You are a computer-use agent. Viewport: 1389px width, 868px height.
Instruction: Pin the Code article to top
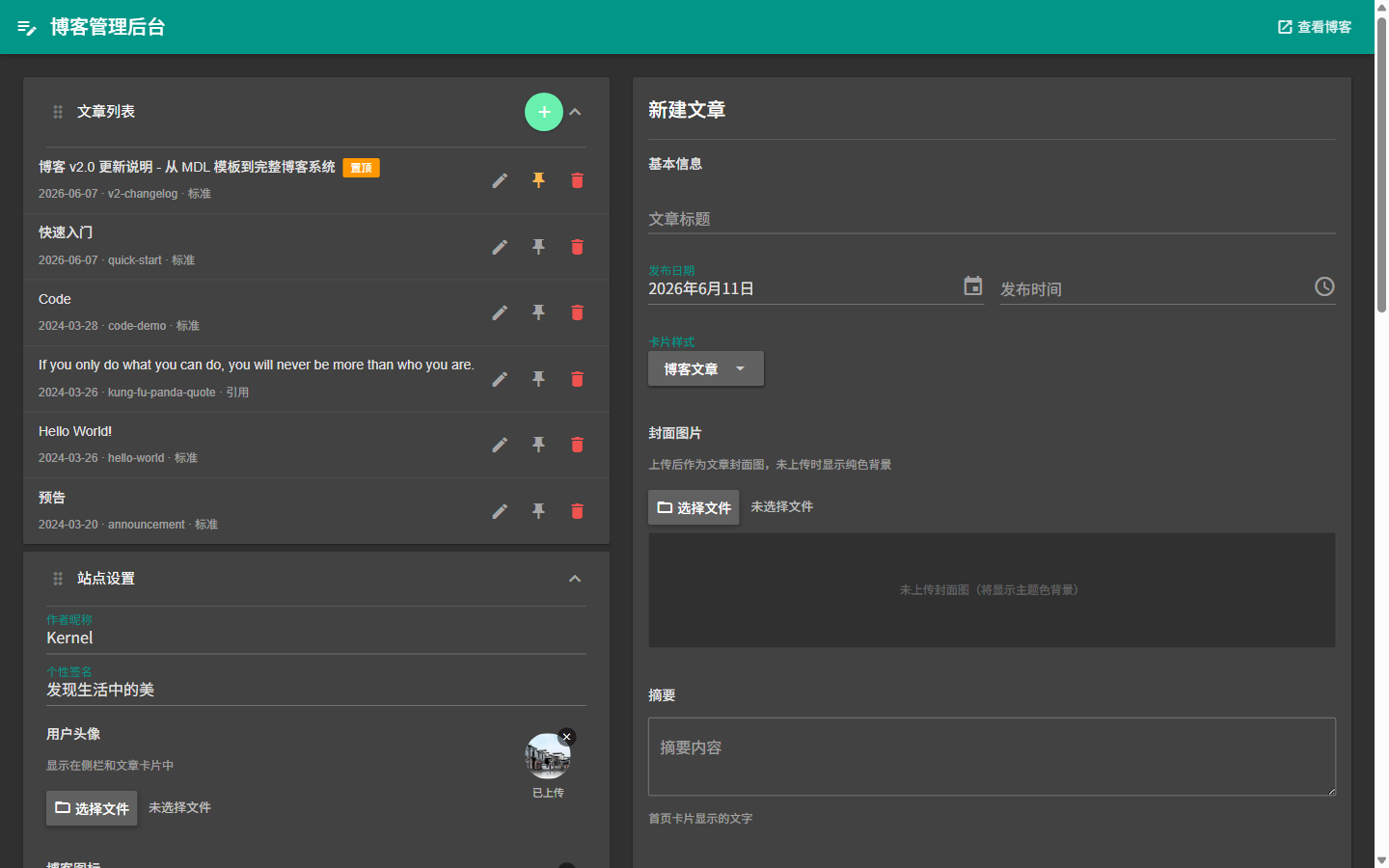(x=538, y=312)
